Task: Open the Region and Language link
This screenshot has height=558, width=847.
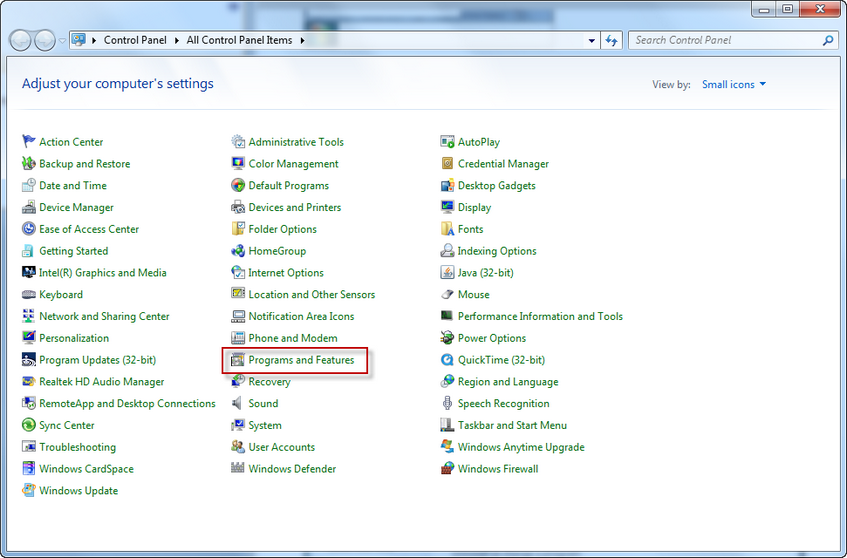Action: (508, 381)
